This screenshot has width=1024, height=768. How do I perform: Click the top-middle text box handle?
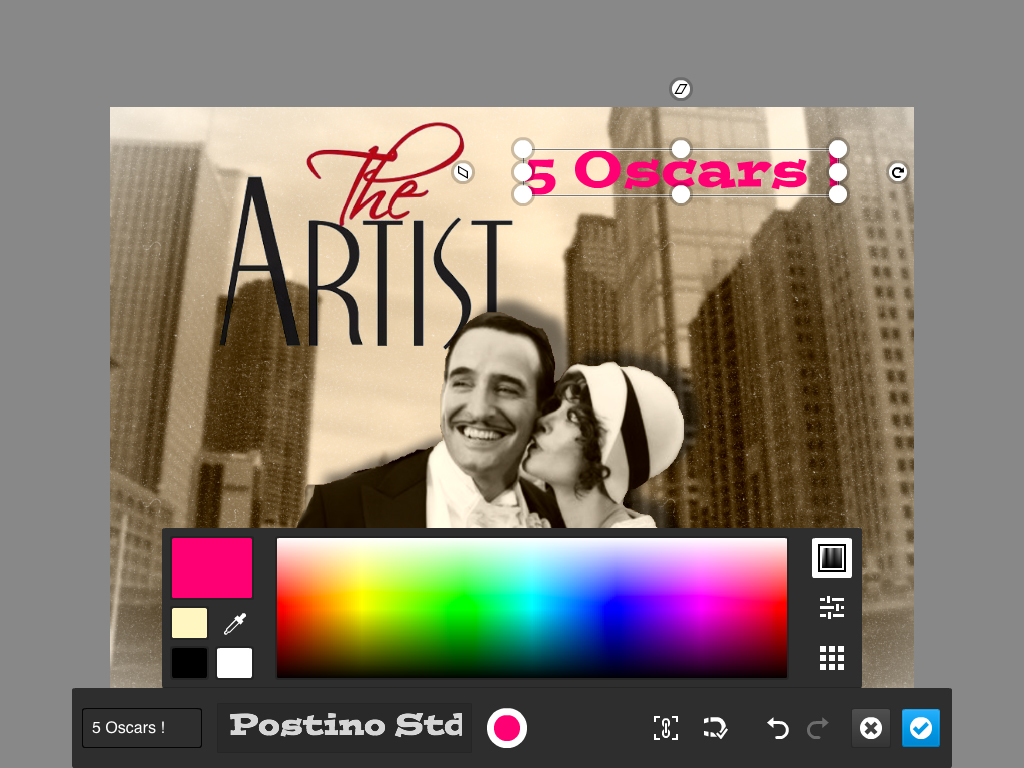(x=680, y=149)
